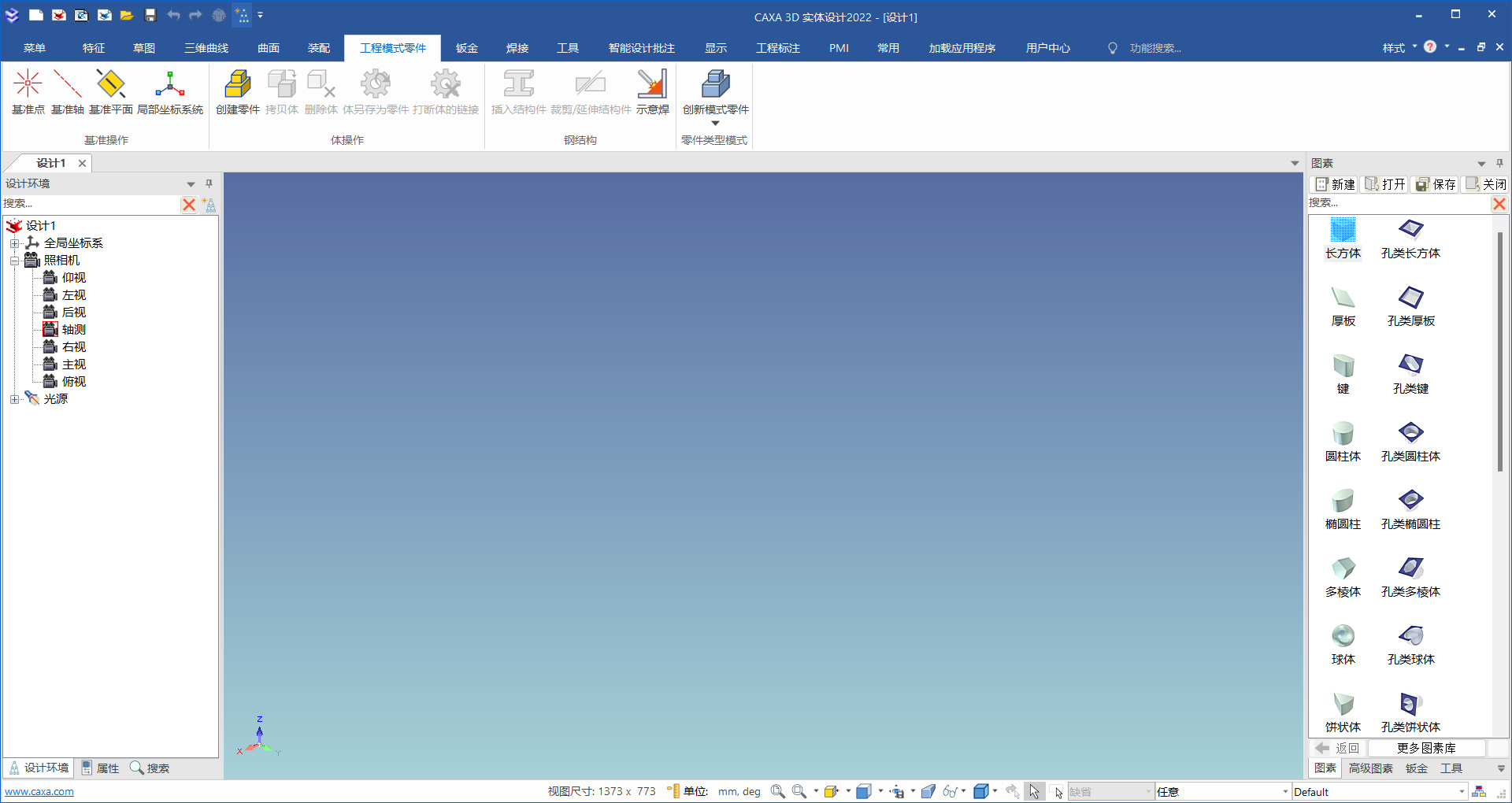Toggle the pin on 图素 catalog panel
Screen dimensions: 1512x803
[x=1499, y=163]
